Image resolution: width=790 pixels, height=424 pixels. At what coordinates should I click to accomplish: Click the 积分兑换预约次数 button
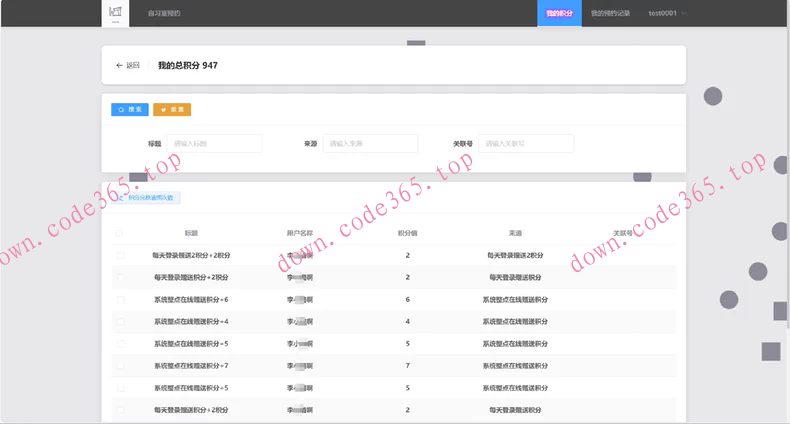pos(146,197)
